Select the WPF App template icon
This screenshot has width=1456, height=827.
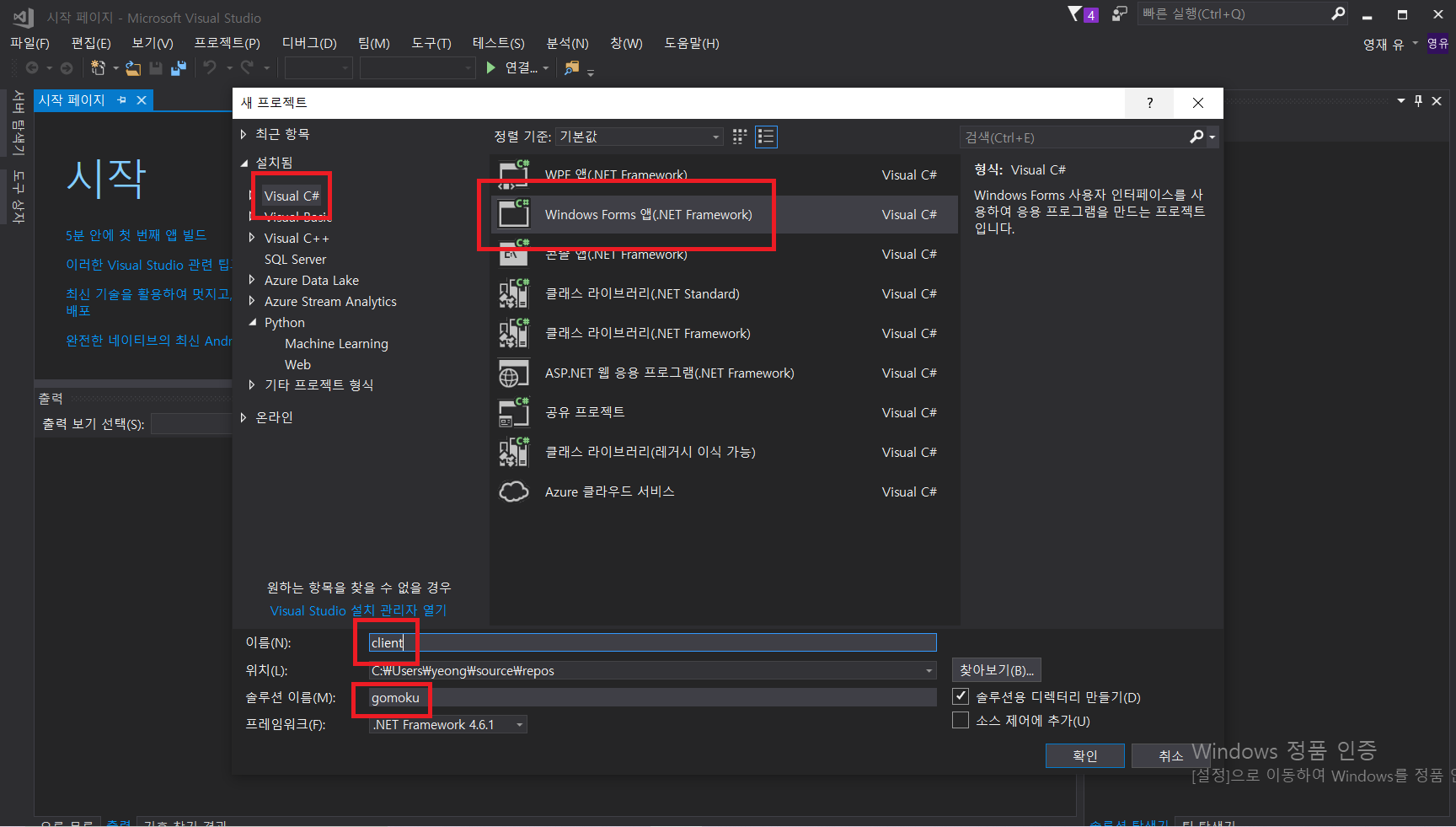click(x=513, y=175)
